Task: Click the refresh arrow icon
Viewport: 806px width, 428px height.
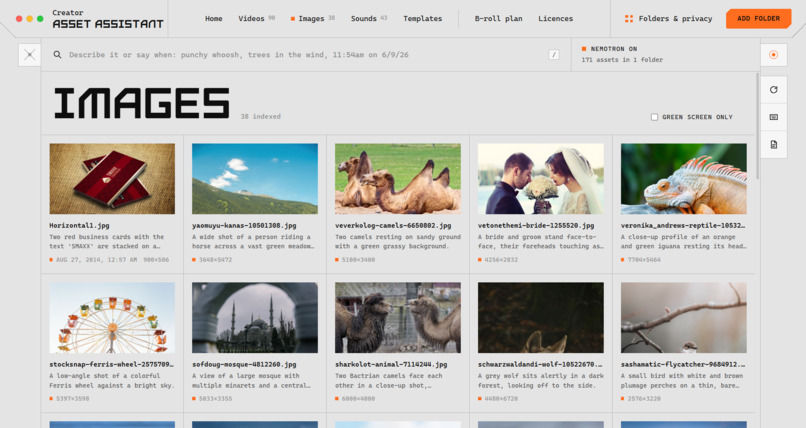Action: (x=773, y=89)
